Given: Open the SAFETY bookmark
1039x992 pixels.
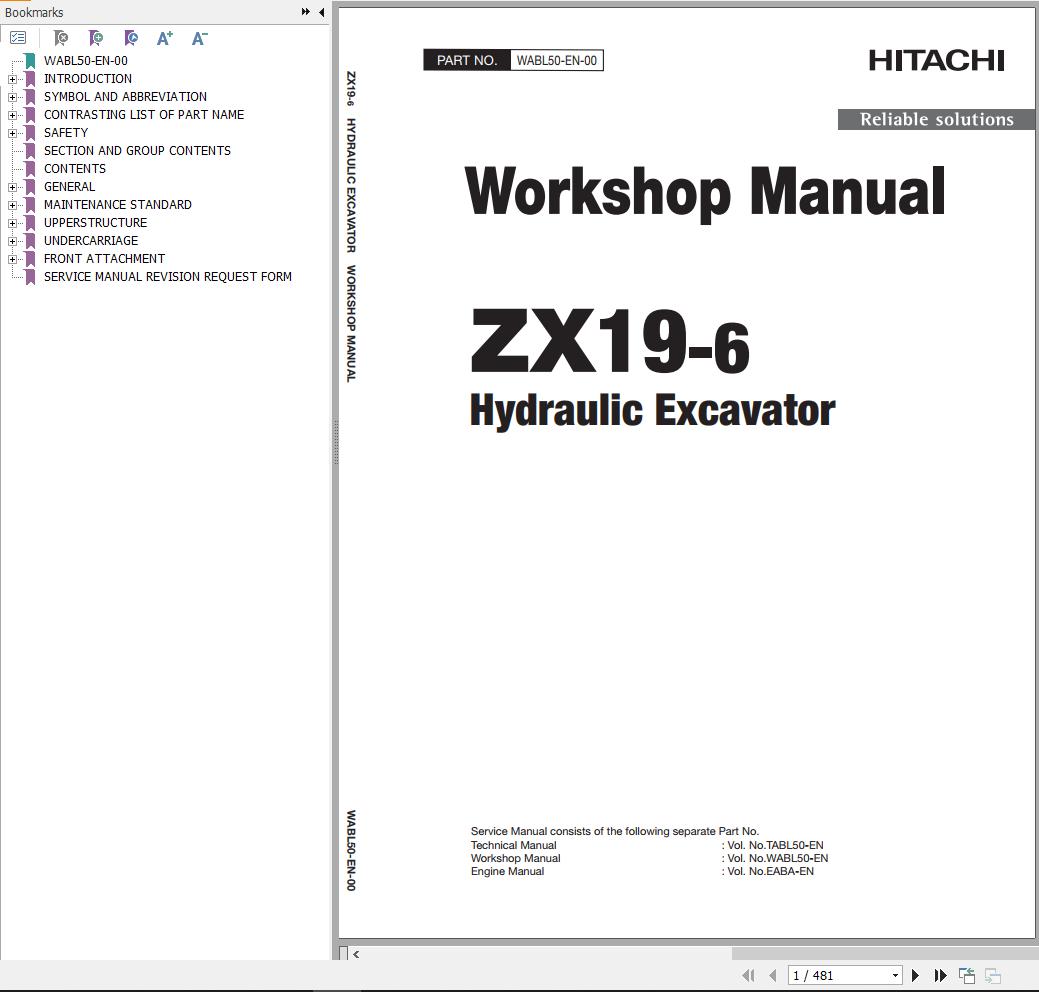Looking at the screenshot, I should point(66,133).
